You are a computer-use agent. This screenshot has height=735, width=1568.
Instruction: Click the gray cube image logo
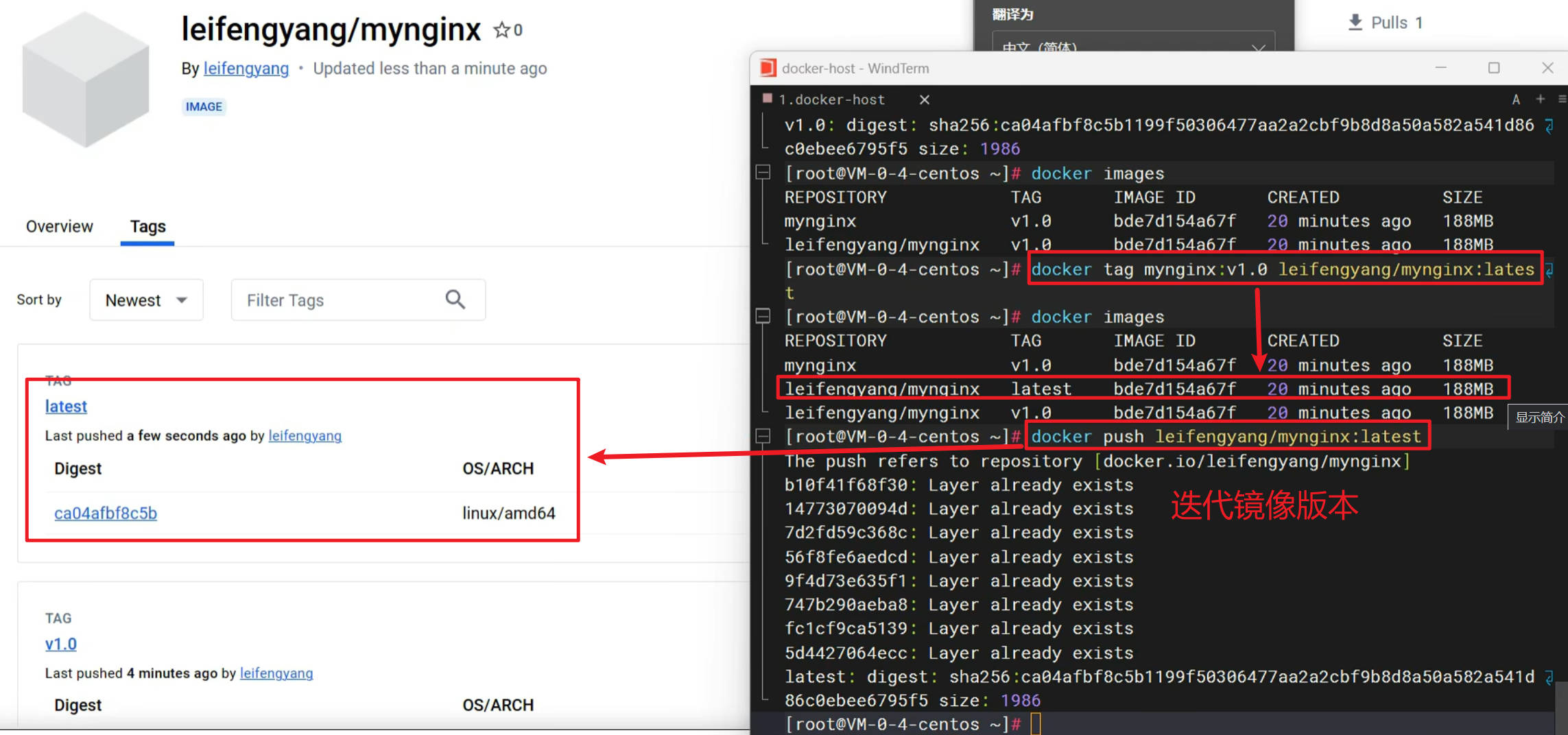86,80
